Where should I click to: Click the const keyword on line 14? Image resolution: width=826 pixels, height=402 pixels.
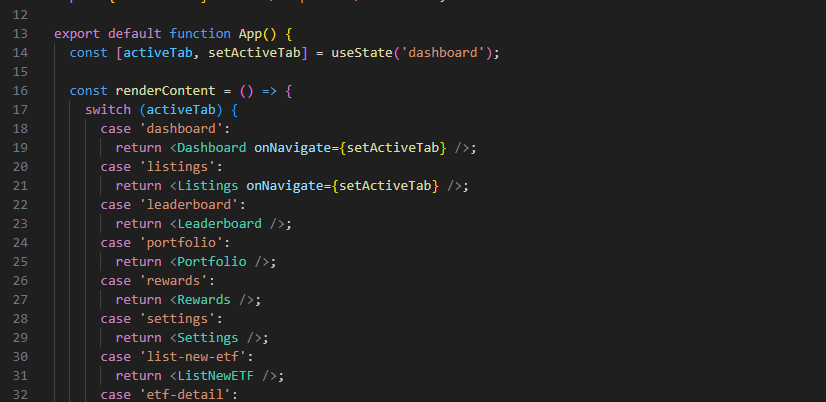(x=88, y=53)
